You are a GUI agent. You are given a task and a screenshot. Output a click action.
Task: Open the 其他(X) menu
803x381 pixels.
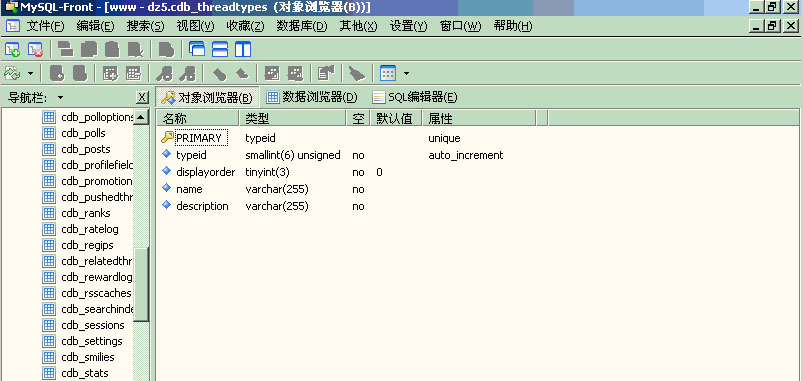click(358, 26)
